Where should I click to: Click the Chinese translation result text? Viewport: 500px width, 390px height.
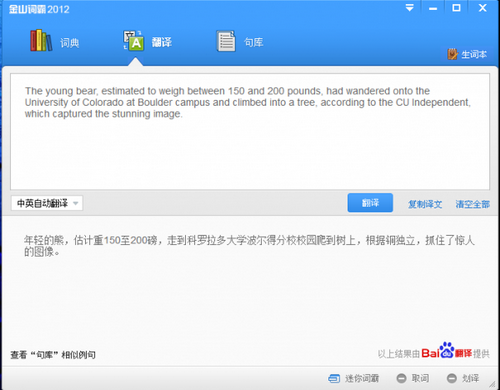[249, 246]
